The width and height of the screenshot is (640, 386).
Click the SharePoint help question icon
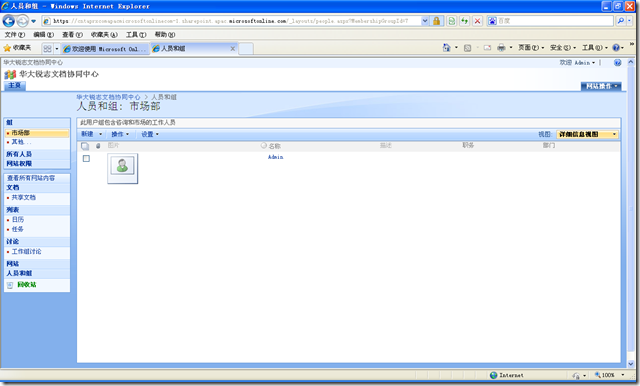[x=618, y=62]
